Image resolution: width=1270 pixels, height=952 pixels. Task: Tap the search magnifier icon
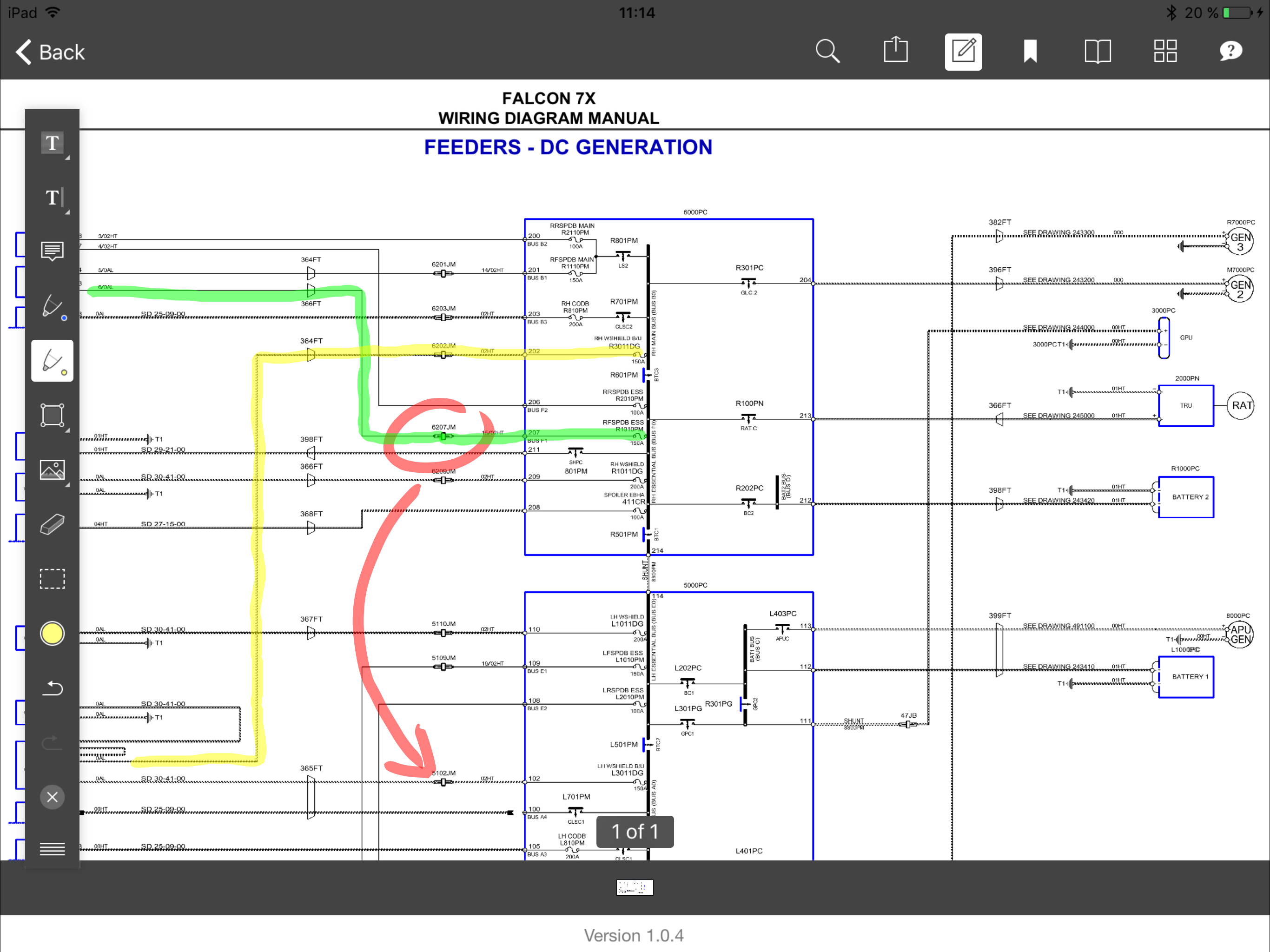827,52
